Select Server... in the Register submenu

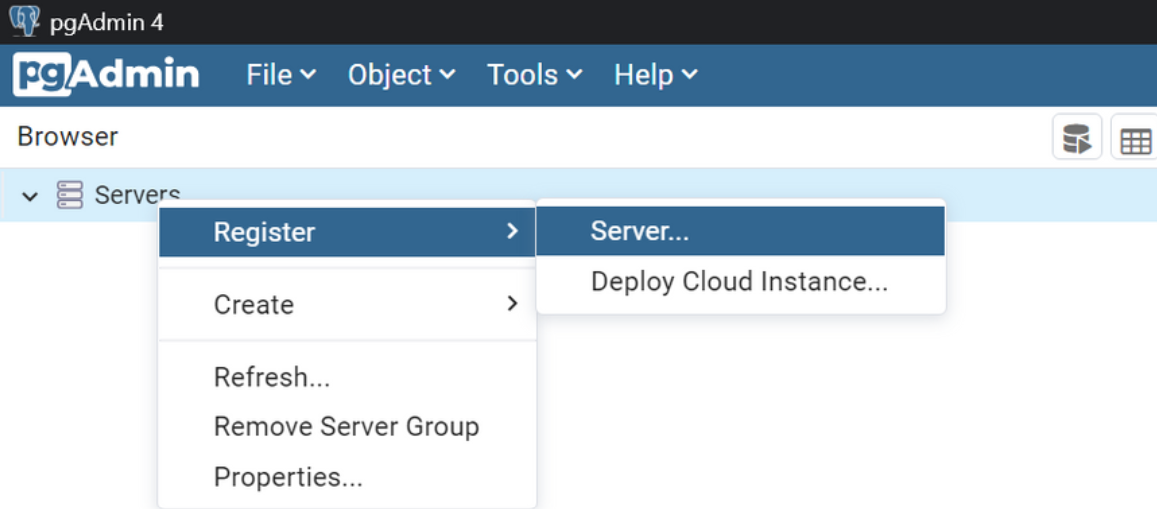point(740,232)
